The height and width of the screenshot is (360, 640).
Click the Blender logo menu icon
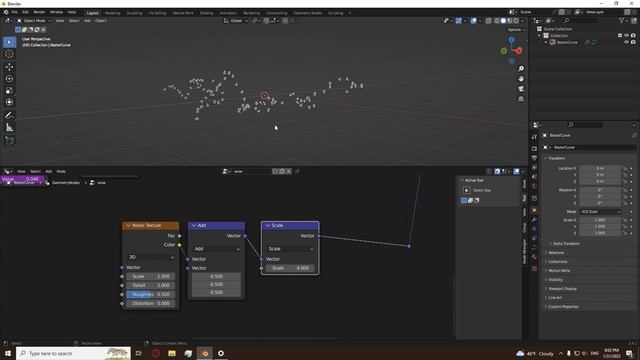click(6, 12)
